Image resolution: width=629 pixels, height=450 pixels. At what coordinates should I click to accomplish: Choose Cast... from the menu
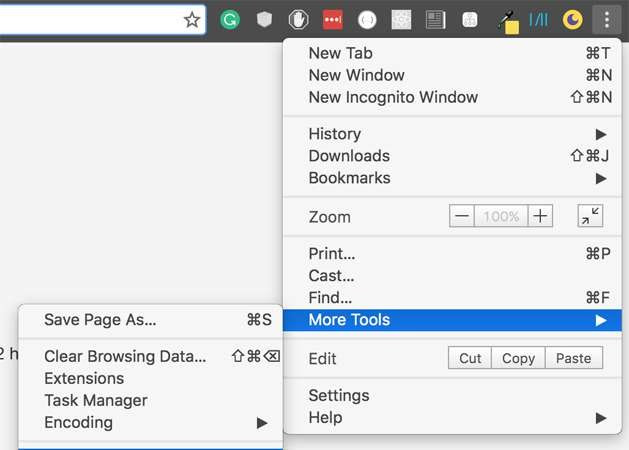click(452, 276)
